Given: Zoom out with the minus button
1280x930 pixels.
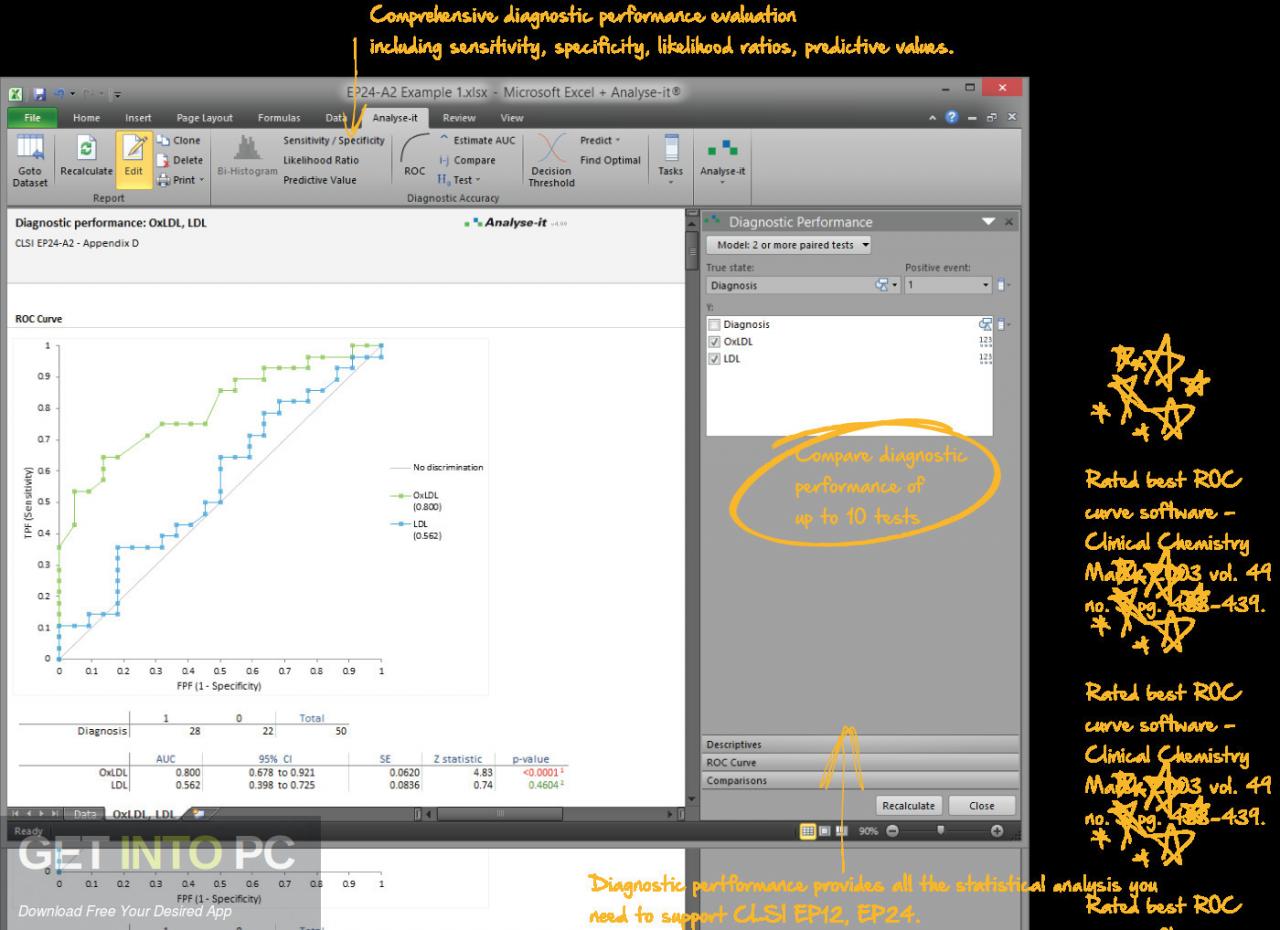Looking at the screenshot, I should (891, 832).
